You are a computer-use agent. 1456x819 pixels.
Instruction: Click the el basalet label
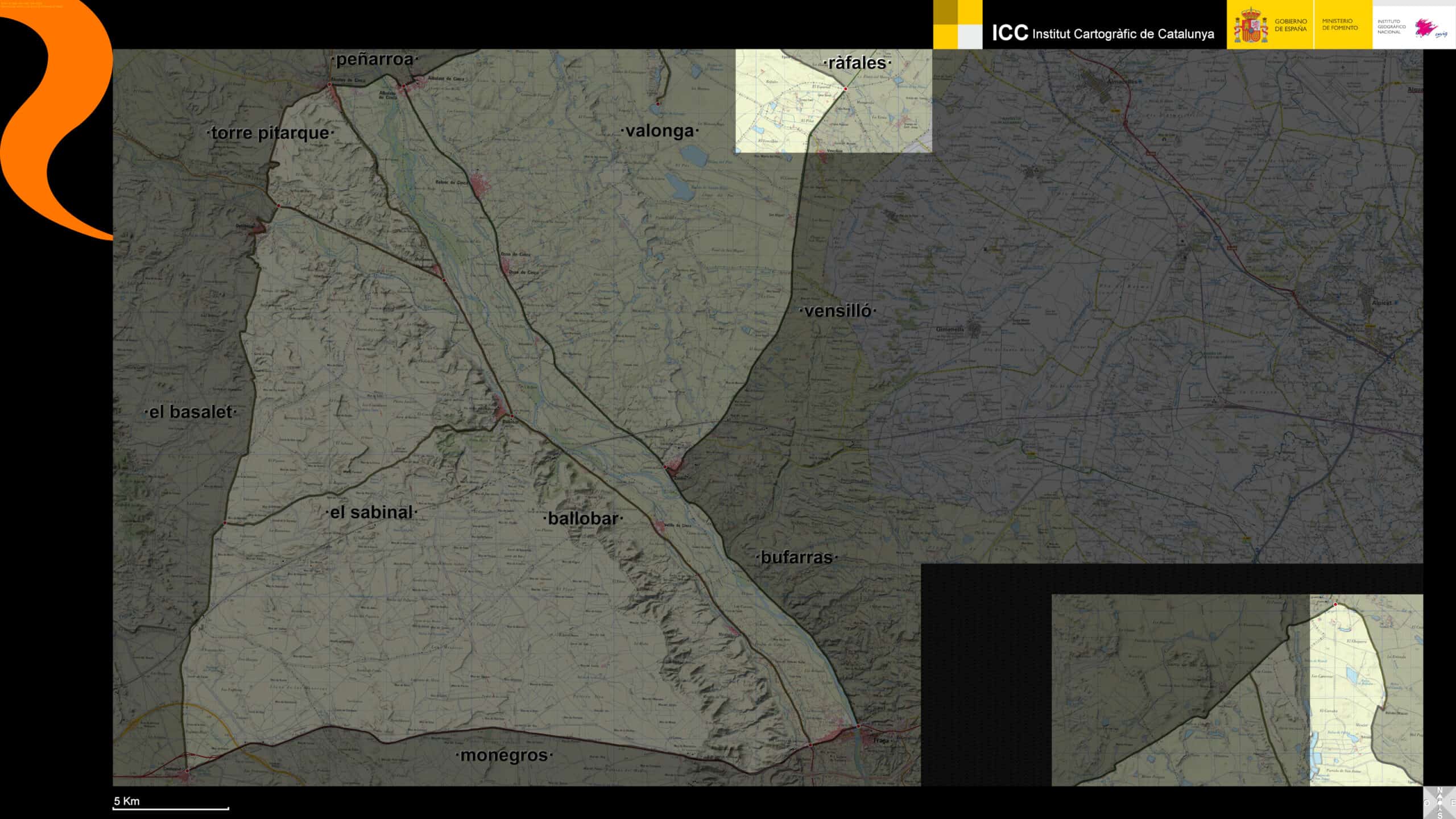(x=190, y=412)
